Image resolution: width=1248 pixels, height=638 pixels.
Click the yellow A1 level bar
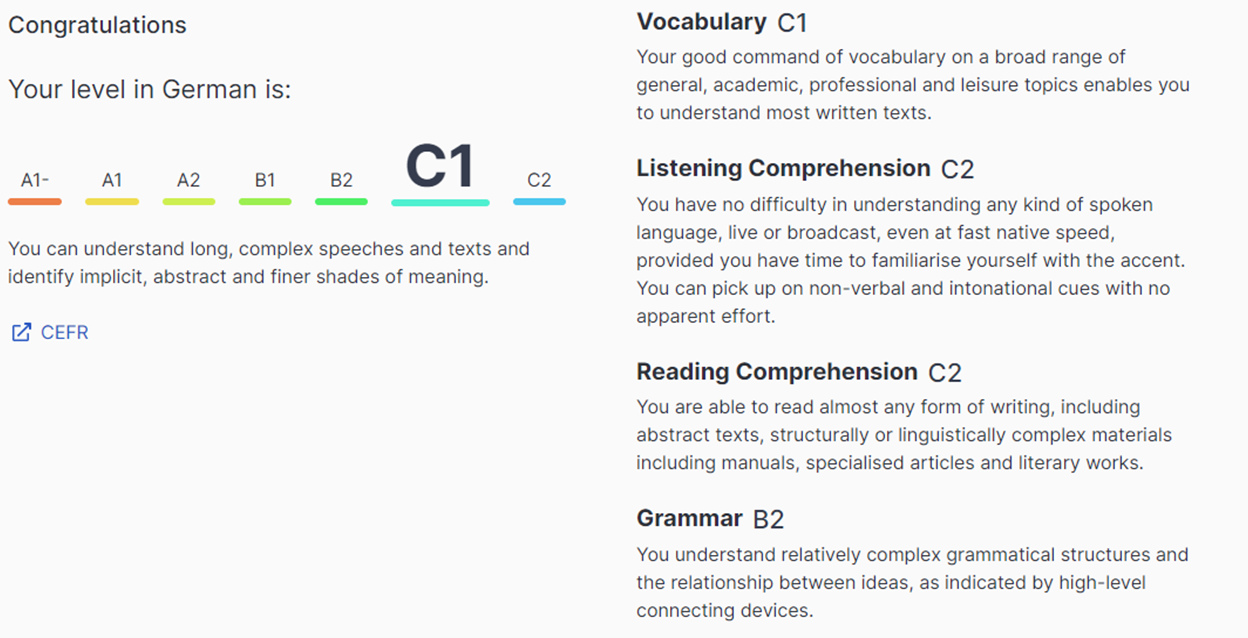point(112,202)
